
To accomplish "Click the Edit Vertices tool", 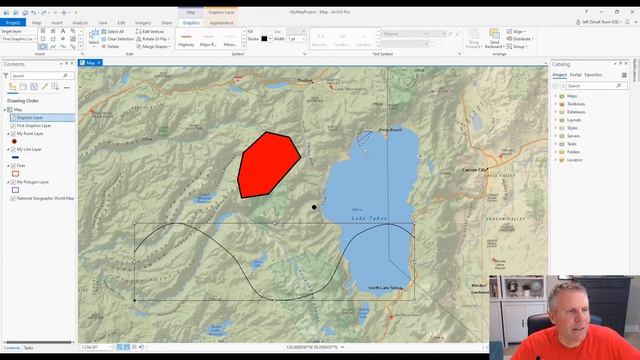I will tap(150, 31).
